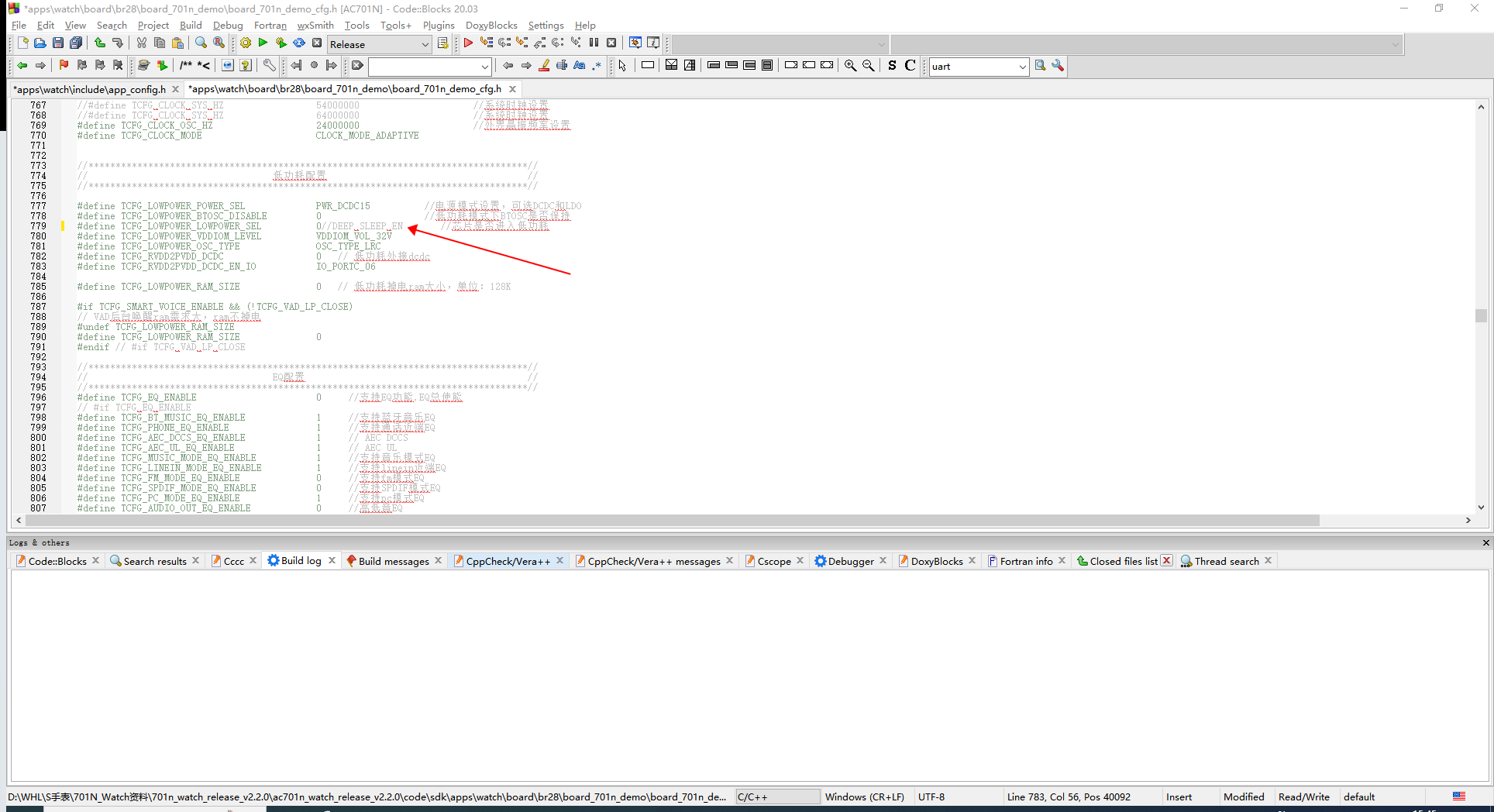
Task: Click the Zoom out magnifier icon
Action: click(x=869, y=66)
